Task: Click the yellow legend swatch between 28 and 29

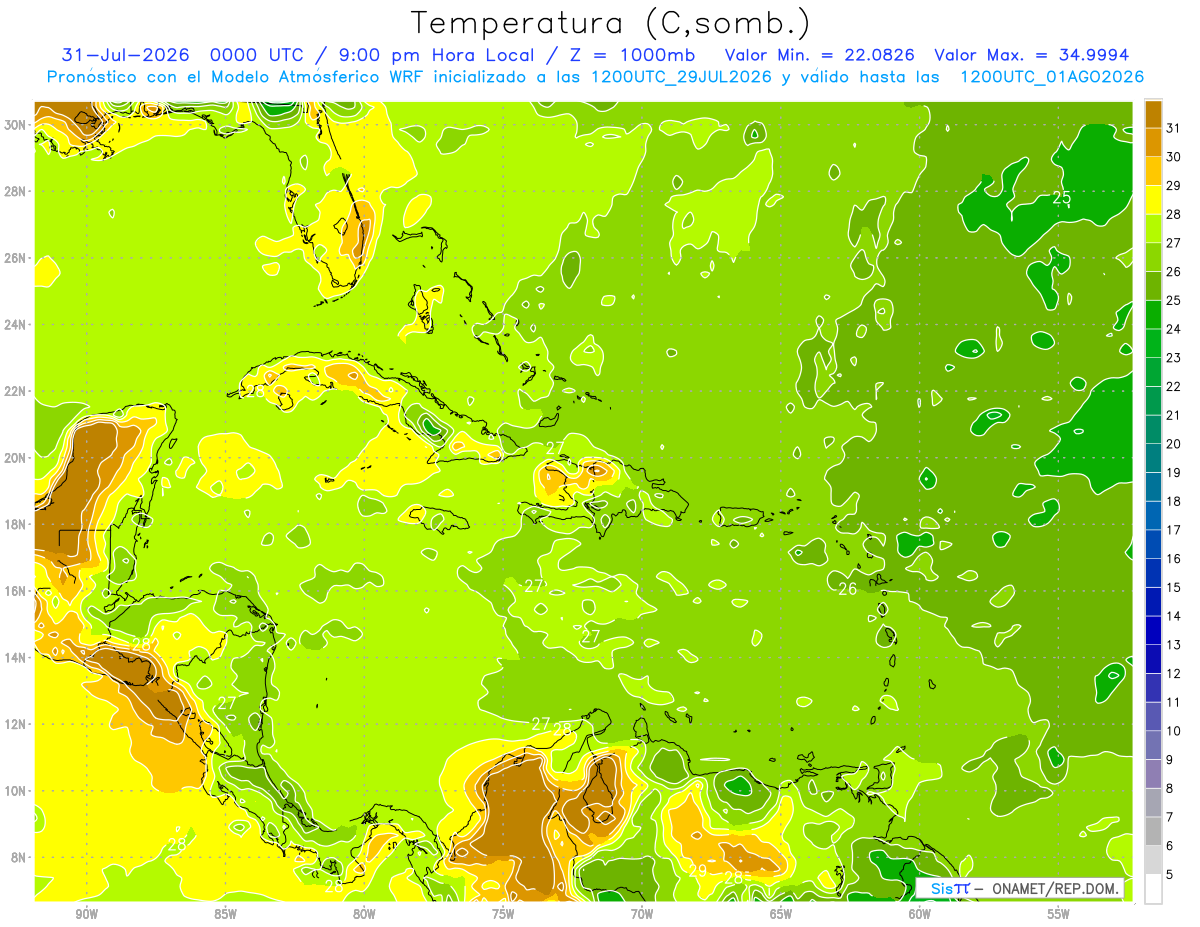Action: [x=1153, y=200]
